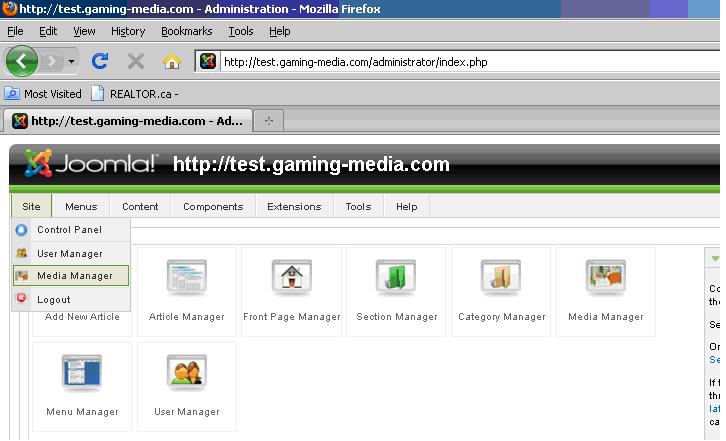Collapse right panel with green triangle
Viewport: 726px width, 441px height.
coord(715,258)
